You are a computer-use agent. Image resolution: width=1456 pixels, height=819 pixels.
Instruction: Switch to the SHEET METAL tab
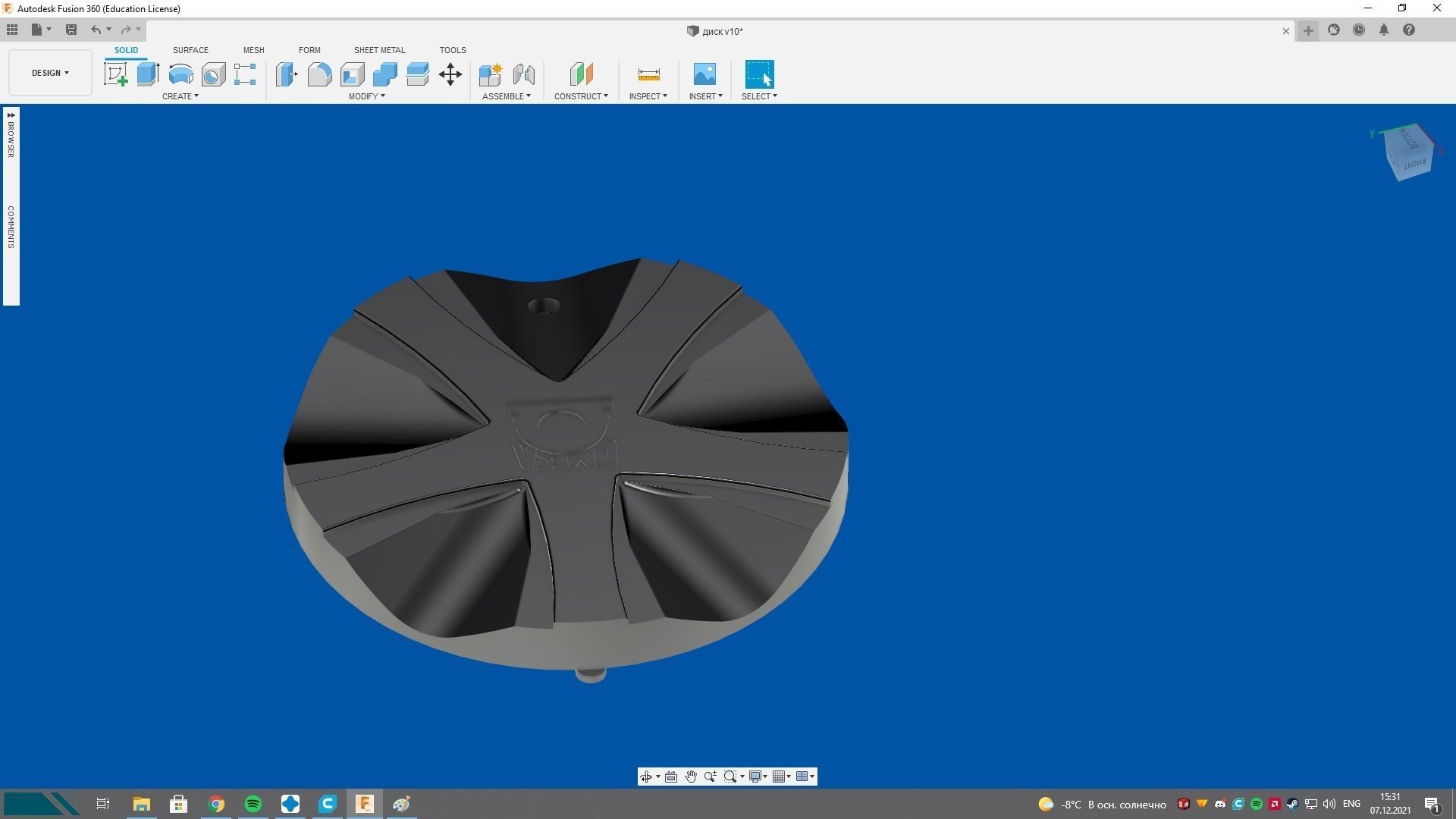click(380, 50)
